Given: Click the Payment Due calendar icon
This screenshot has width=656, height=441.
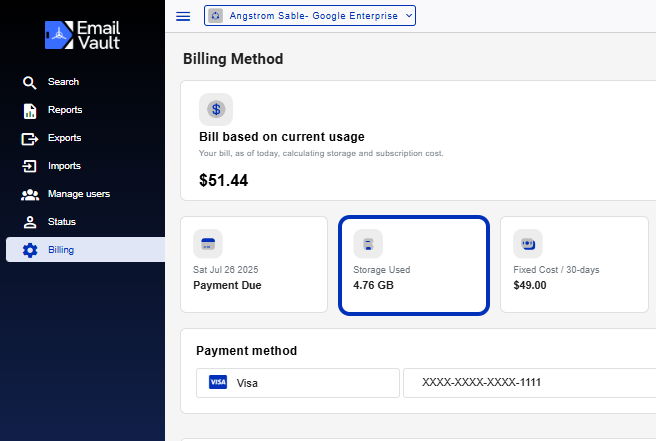Looking at the screenshot, I should pyautogui.click(x=208, y=244).
